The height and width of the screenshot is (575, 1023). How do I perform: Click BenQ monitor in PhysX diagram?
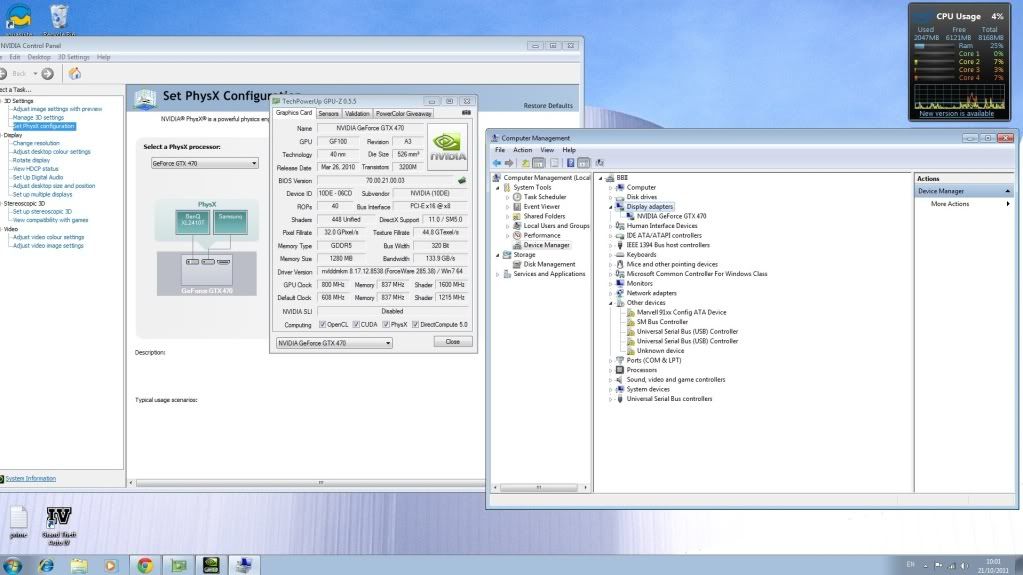click(193, 223)
